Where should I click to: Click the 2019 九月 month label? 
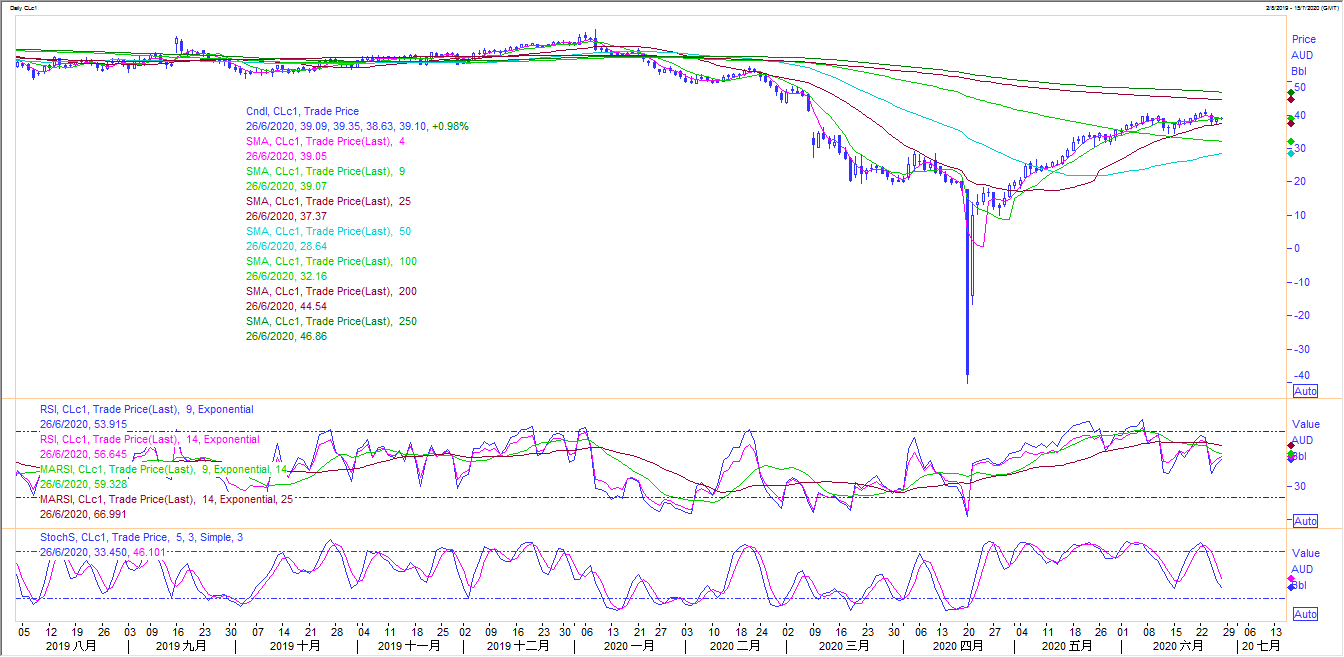coord(182,647)
